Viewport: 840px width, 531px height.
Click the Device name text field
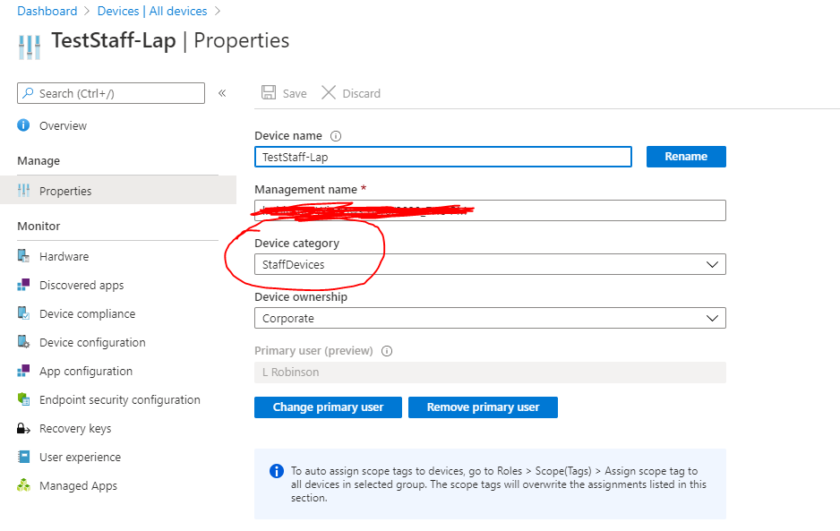coord(443,156)
